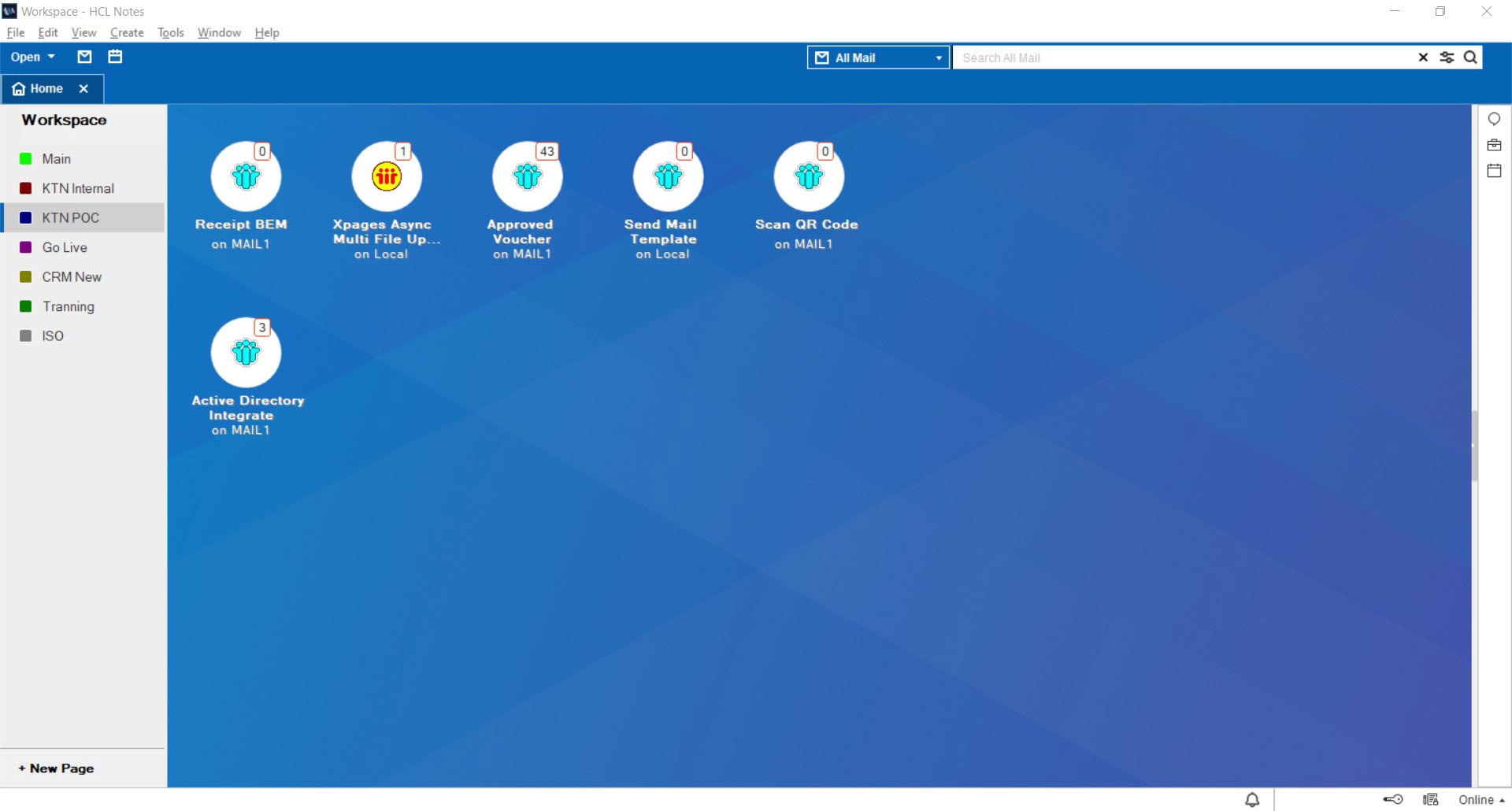Click the unread badge 0 on Send Mail Template
Screen dimensions: 1512x811
click(684, 151)
